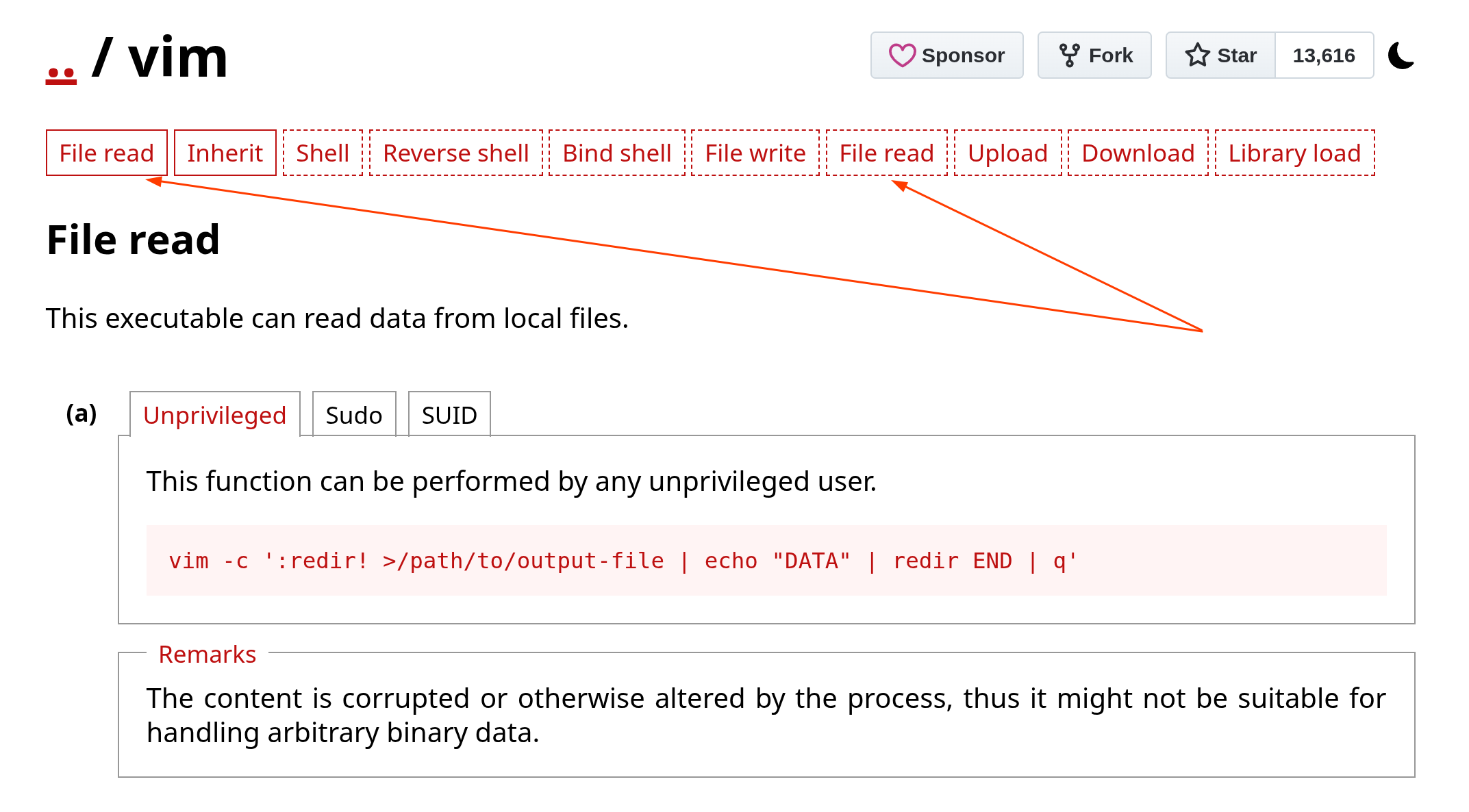Click the vim redir command code block
This screenshot has height=812, width=1469.
766,561
